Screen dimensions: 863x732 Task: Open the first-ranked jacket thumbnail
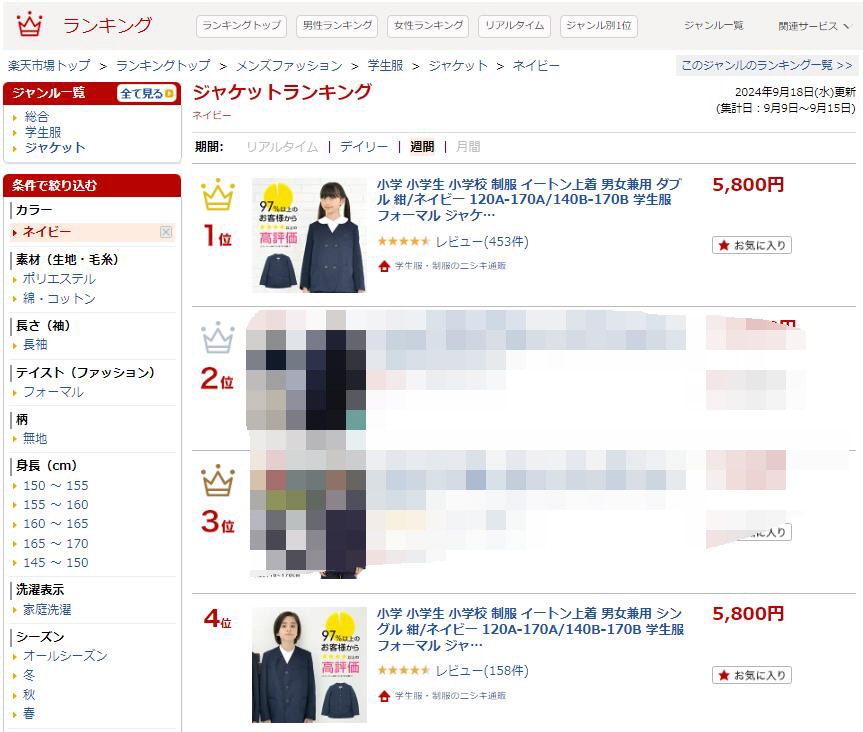click(x=309, y=235)
